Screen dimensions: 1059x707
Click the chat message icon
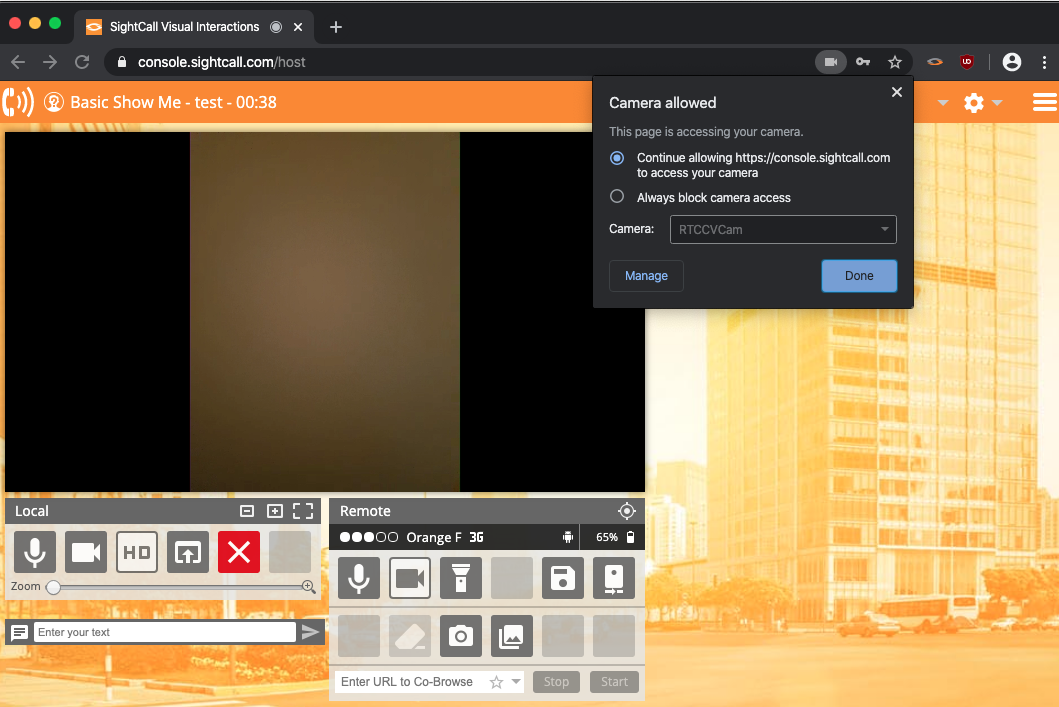coord(20,632)
